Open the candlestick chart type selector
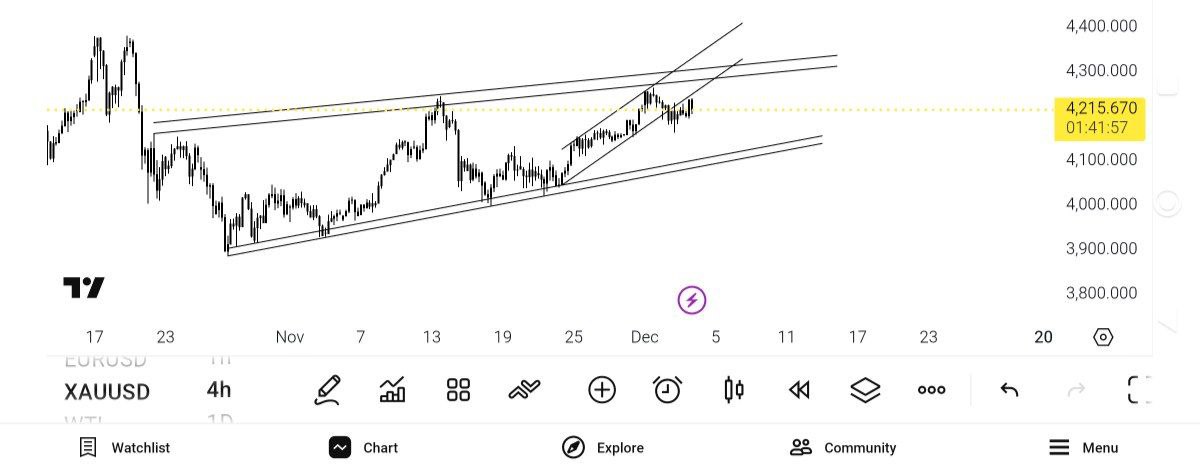This screenshot has width=1200, height=472. pyautogui.click(x=733, y=390)
